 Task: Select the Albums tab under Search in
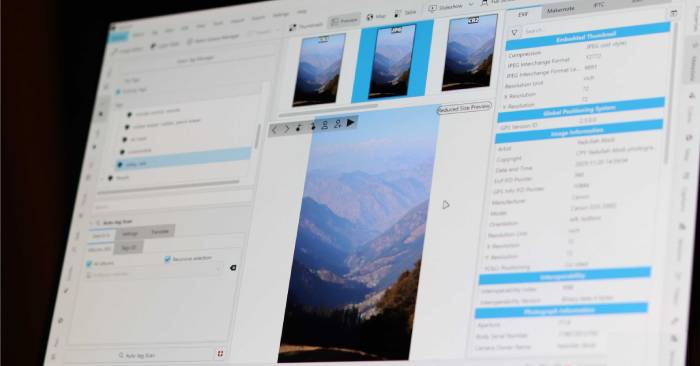click(x=99, y=249)
